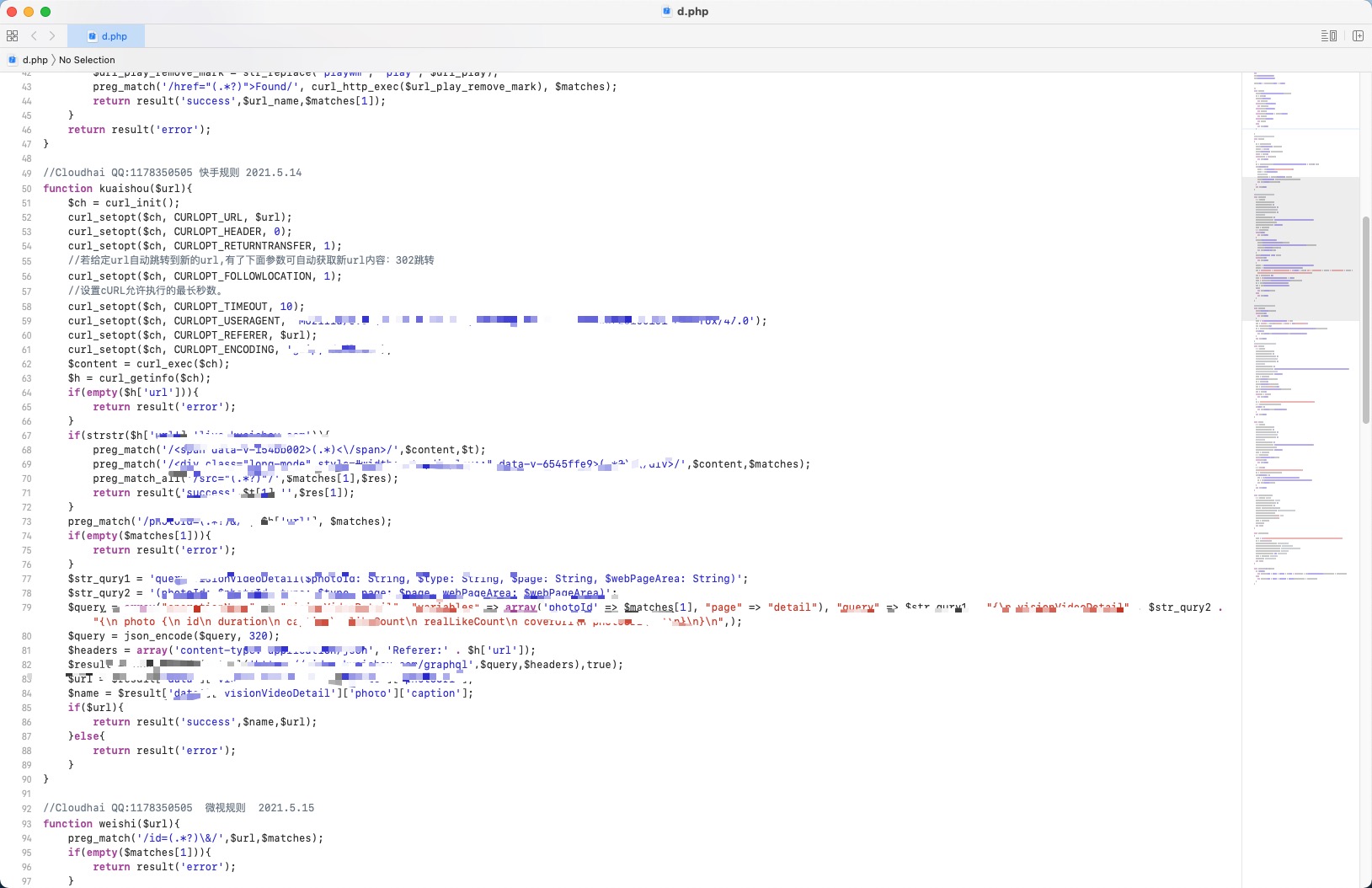Click line number 93 in the gutter
1372x888 pixels.
(x=27, y=824)
